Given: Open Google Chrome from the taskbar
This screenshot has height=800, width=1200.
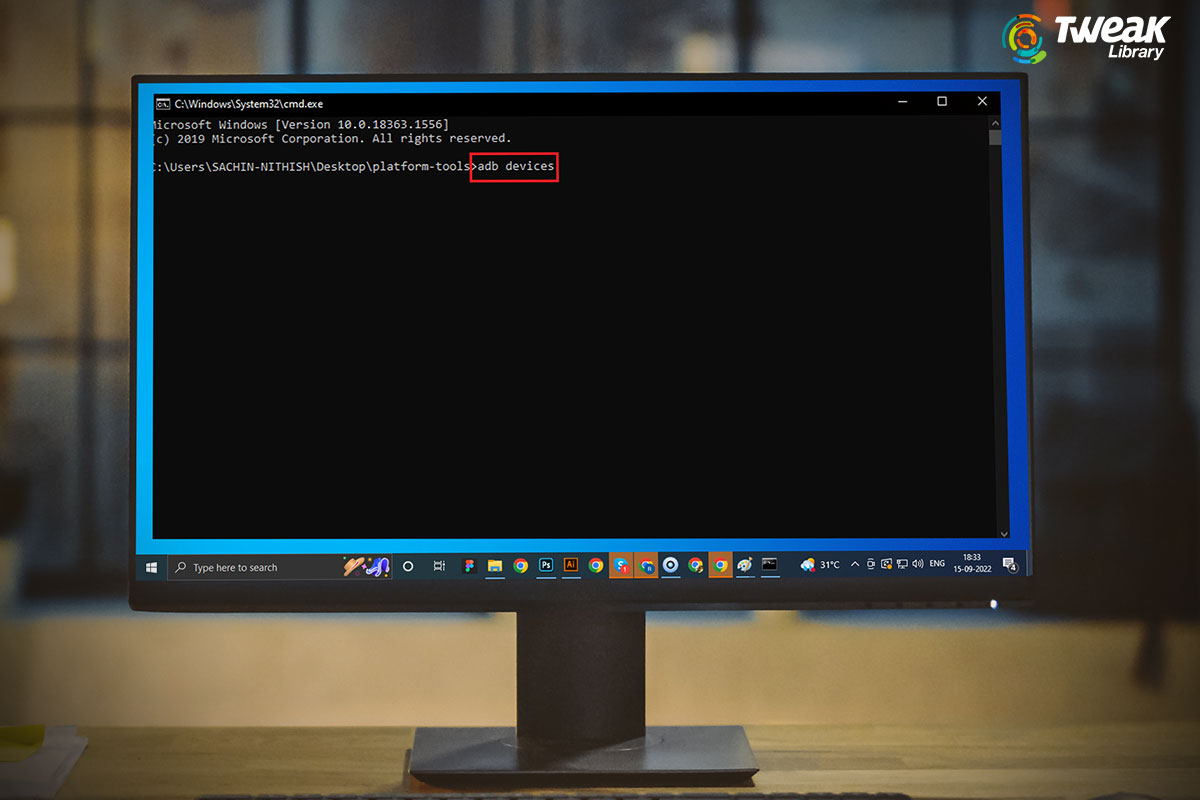Looking at the screenshot, I should pos(518,565).
